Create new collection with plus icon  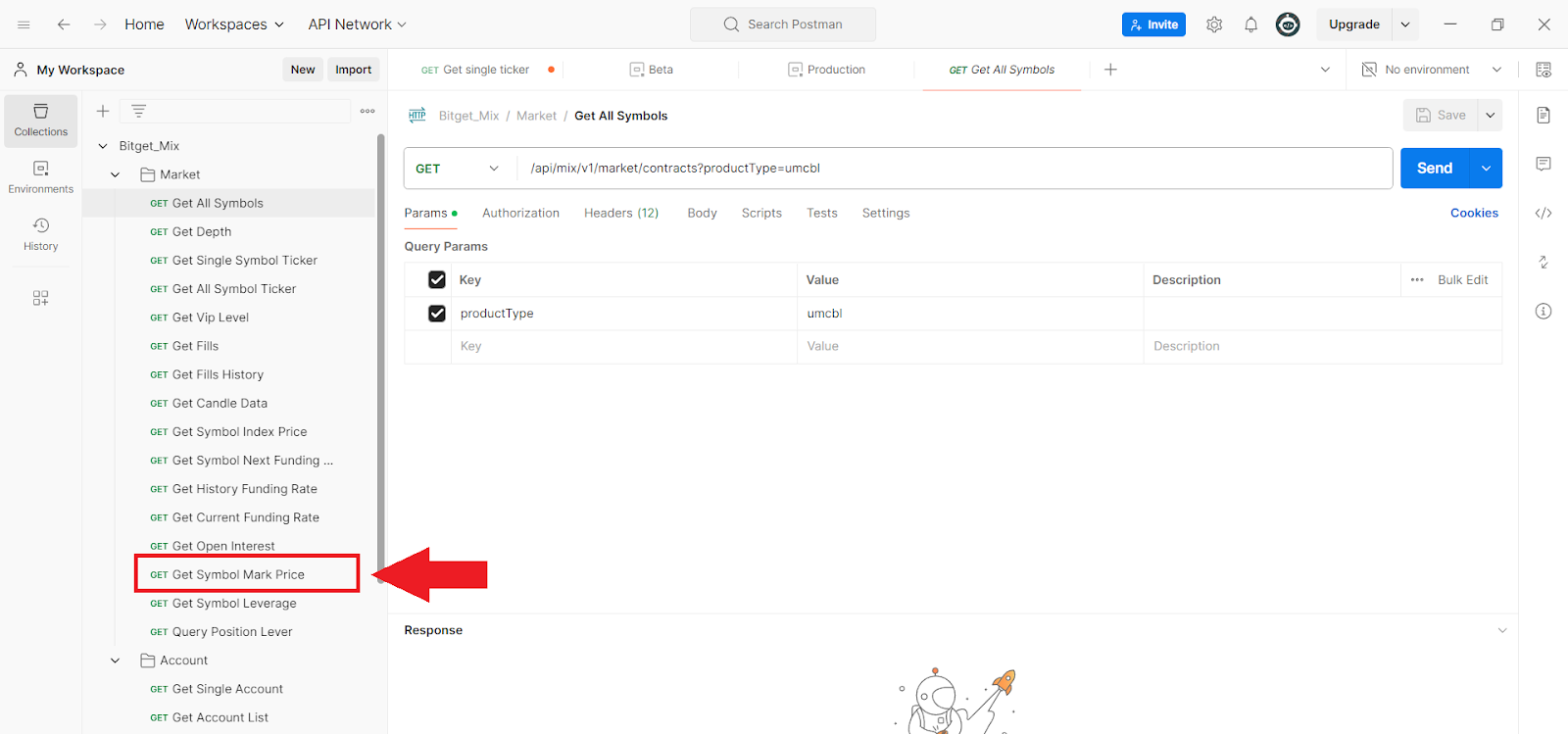(103, 111)
